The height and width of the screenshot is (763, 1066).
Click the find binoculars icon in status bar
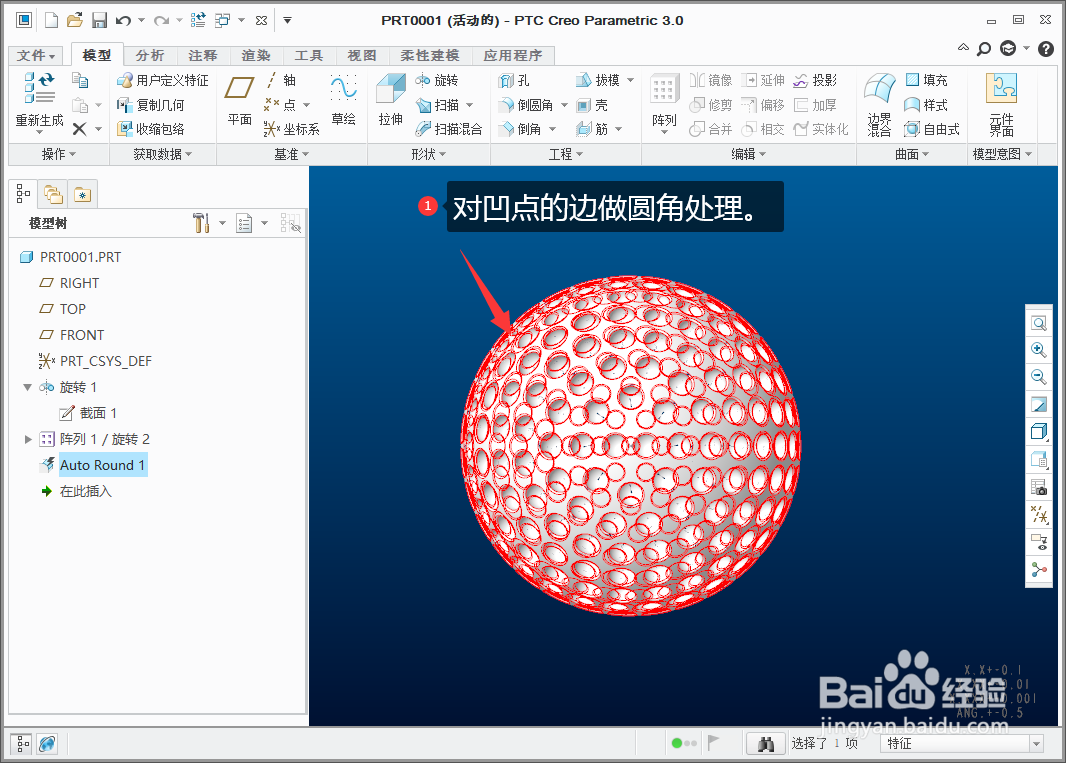point(766,744)
